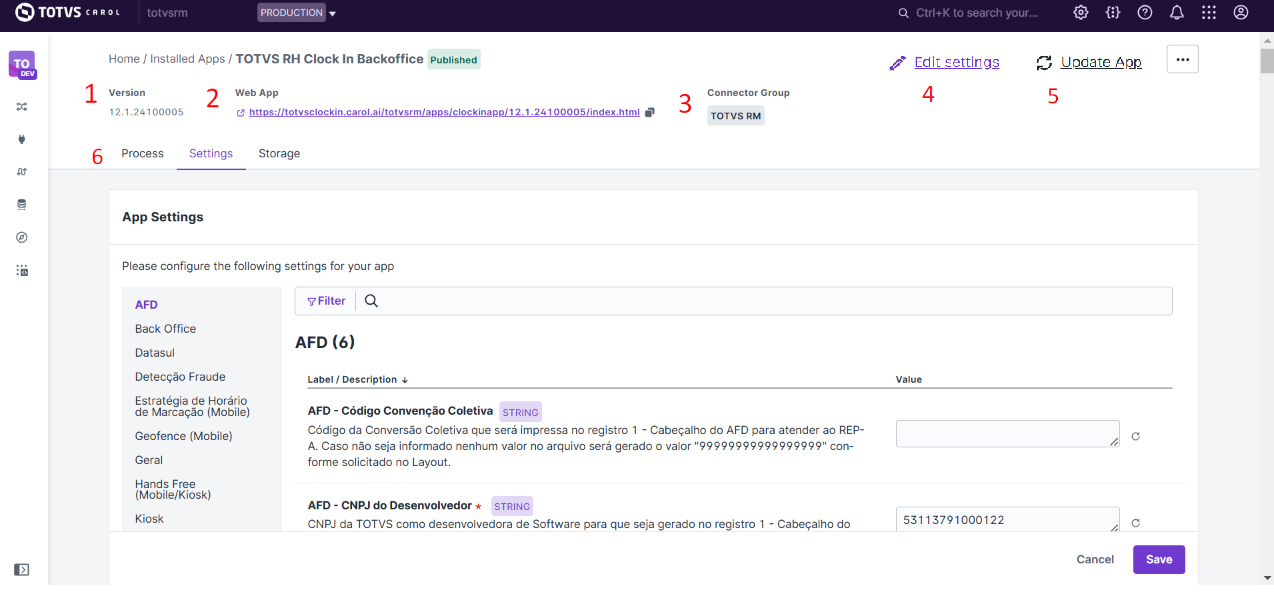Click the external link icon before URL
Viewport: 1274px width, 598px height.
(240, 113)
